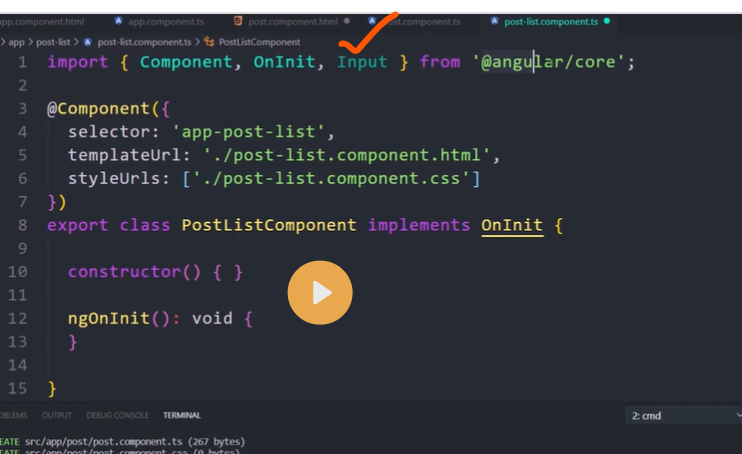Image resolution: width=742 pixels, height=454 pixels.
Task: Open the DEBUG CONSOLE panel tab
Action: (117, 415)
